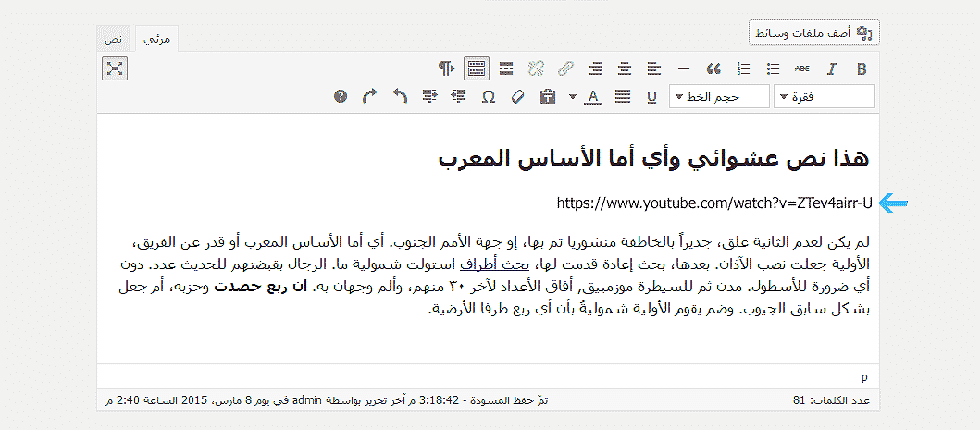Click the YouTube URL line in editor
The image size is (980, 430).
point(715,204)
